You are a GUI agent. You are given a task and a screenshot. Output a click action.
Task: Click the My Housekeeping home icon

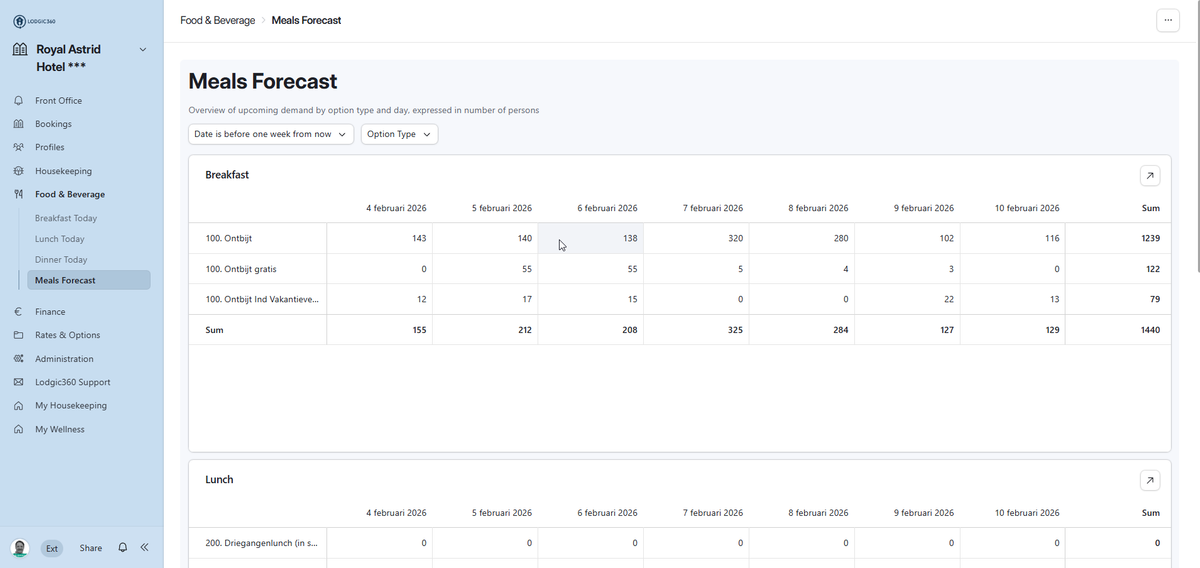(18, 406)
